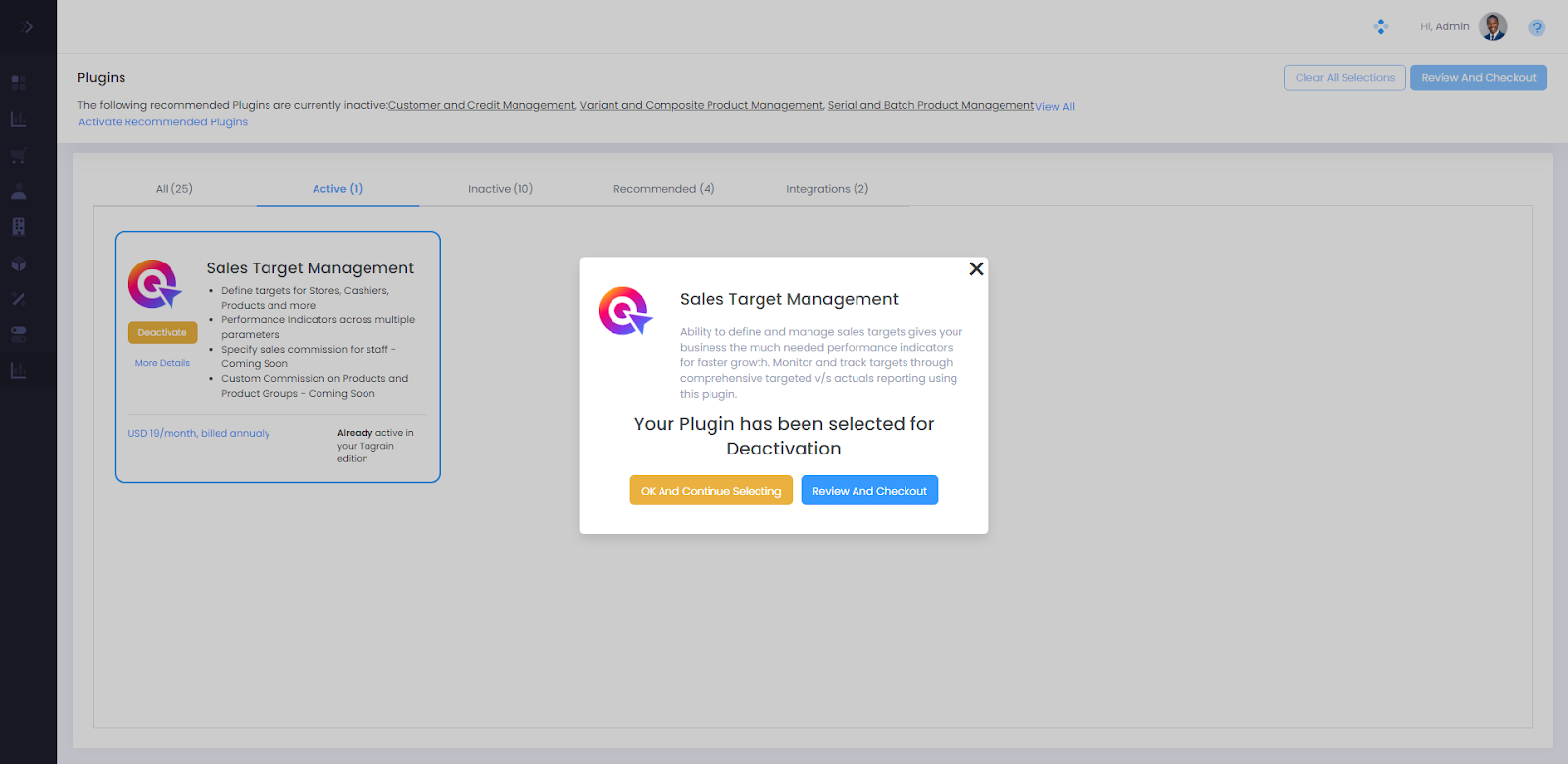The width and height of the screenshot is (1568, 764).
Task: Click Clear All Selections button
Action: point(1345,77)
